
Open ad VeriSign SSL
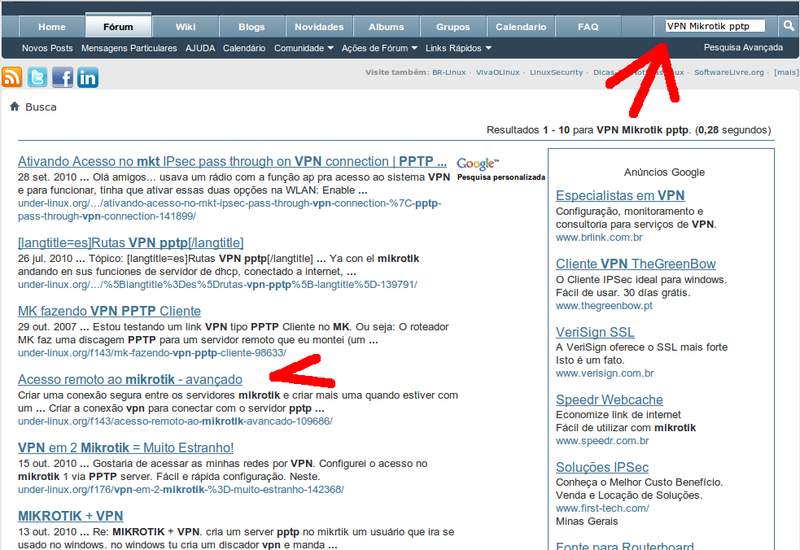595,332
